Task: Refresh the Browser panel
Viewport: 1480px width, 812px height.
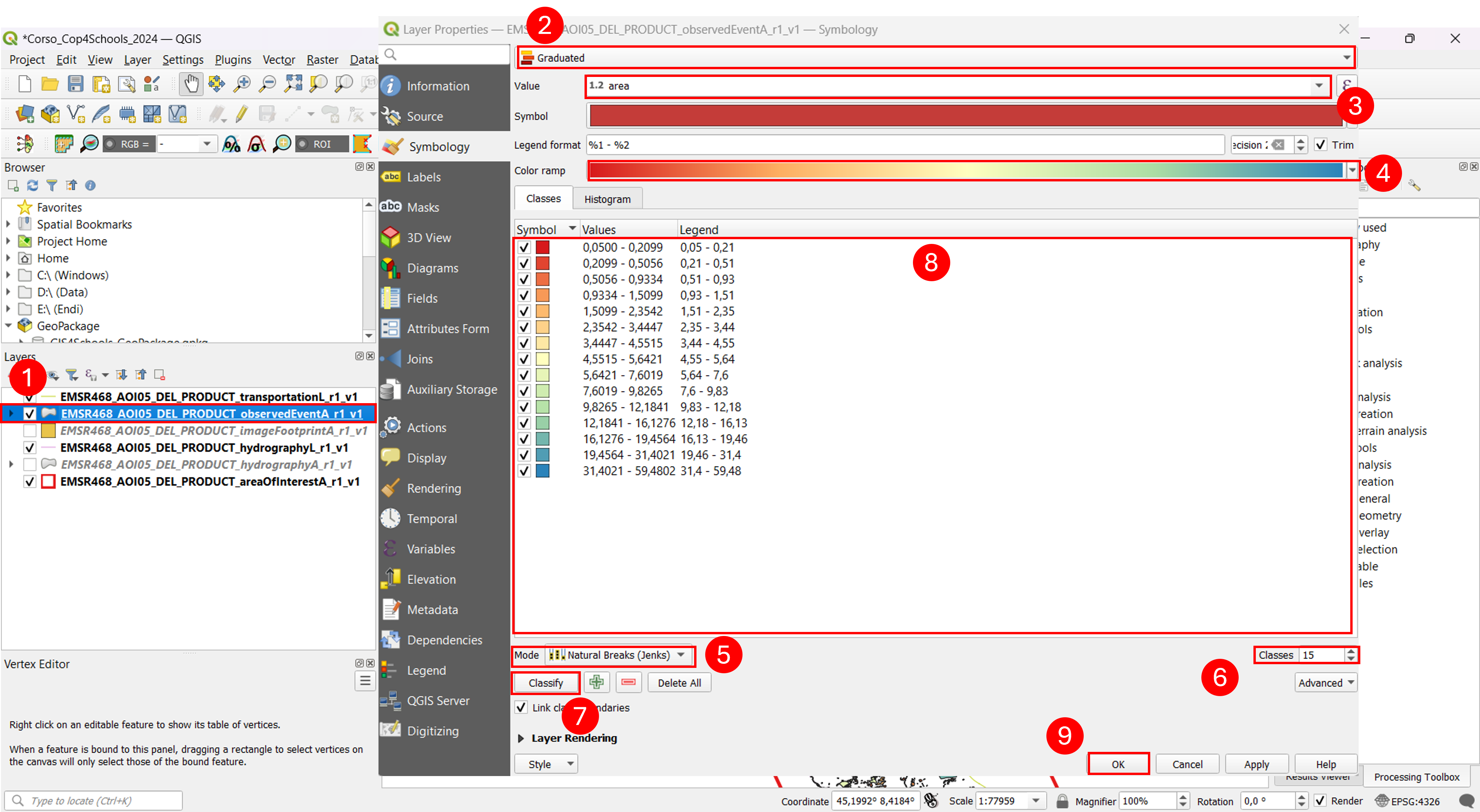Action: 33,185
